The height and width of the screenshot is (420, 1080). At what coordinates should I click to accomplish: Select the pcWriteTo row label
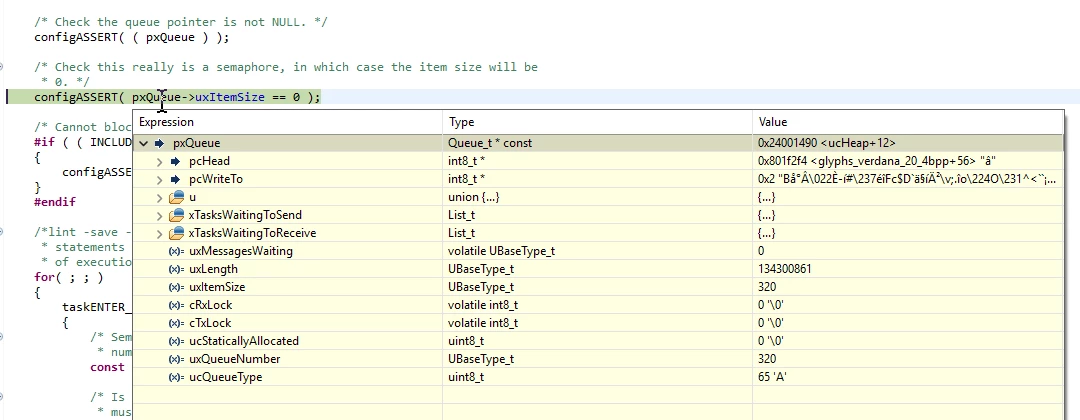[216, 179]
